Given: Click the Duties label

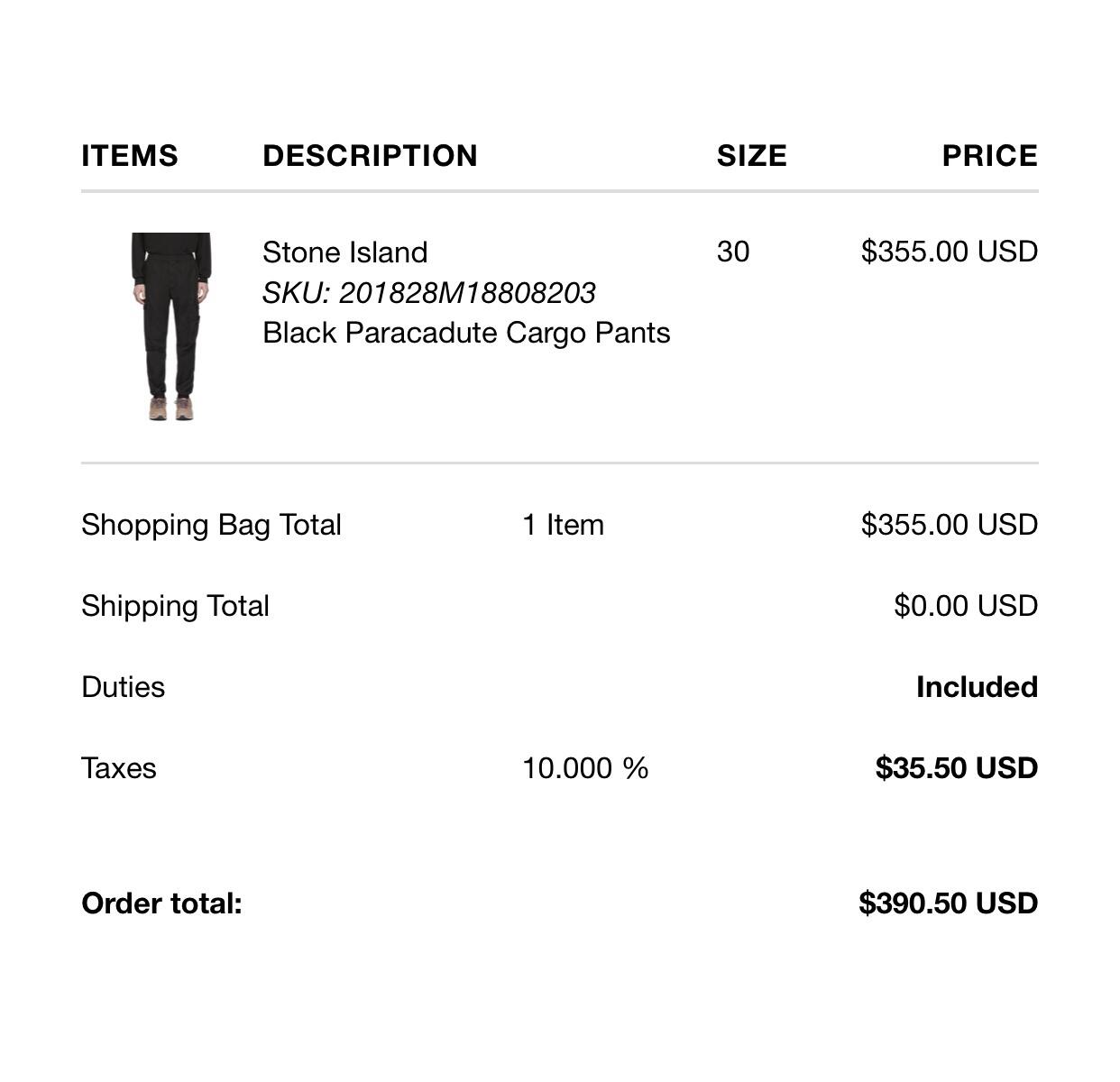Looking at the screenshot, I should click(x=123, y=687).
